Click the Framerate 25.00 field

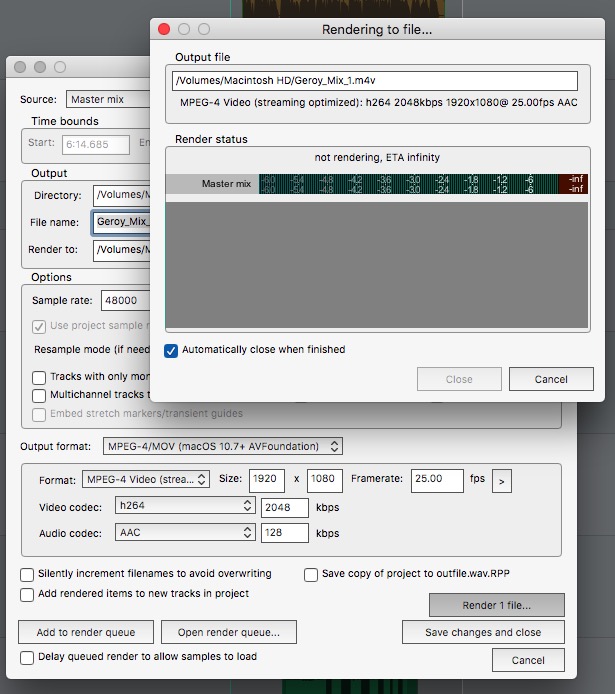point(437,481)
